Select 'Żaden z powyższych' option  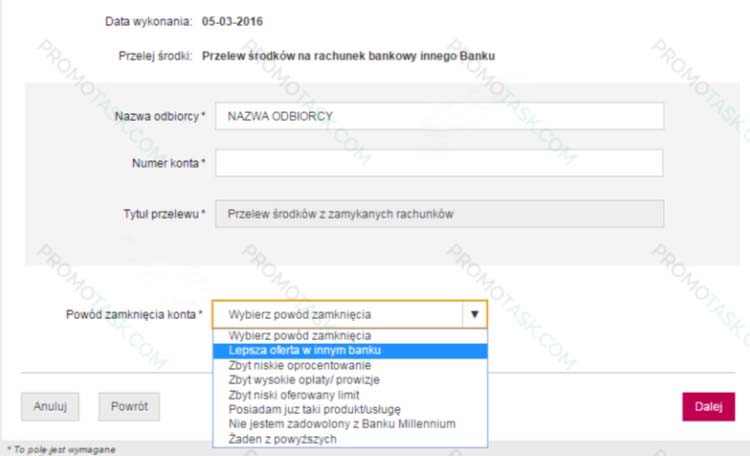click(x=350, y=439)
